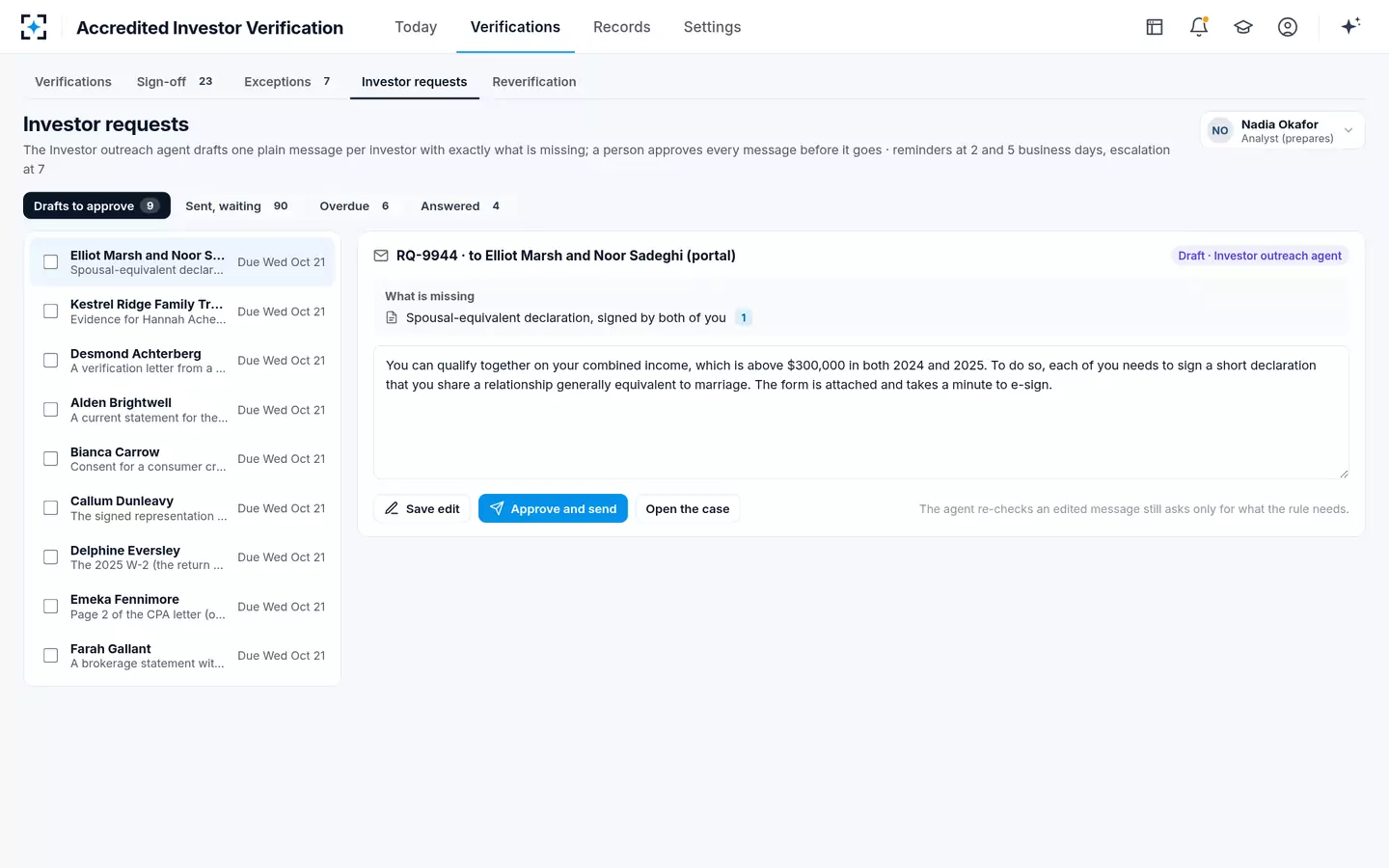
Task: Launch the sparkle AI assistant icon
Action: coord(1350,27)
